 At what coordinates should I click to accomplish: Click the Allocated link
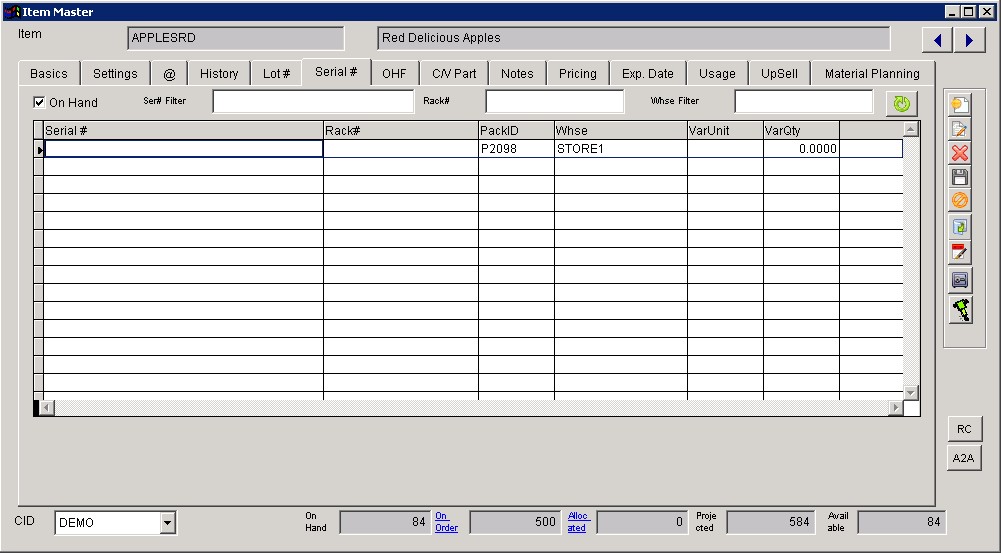coord(579,522)
